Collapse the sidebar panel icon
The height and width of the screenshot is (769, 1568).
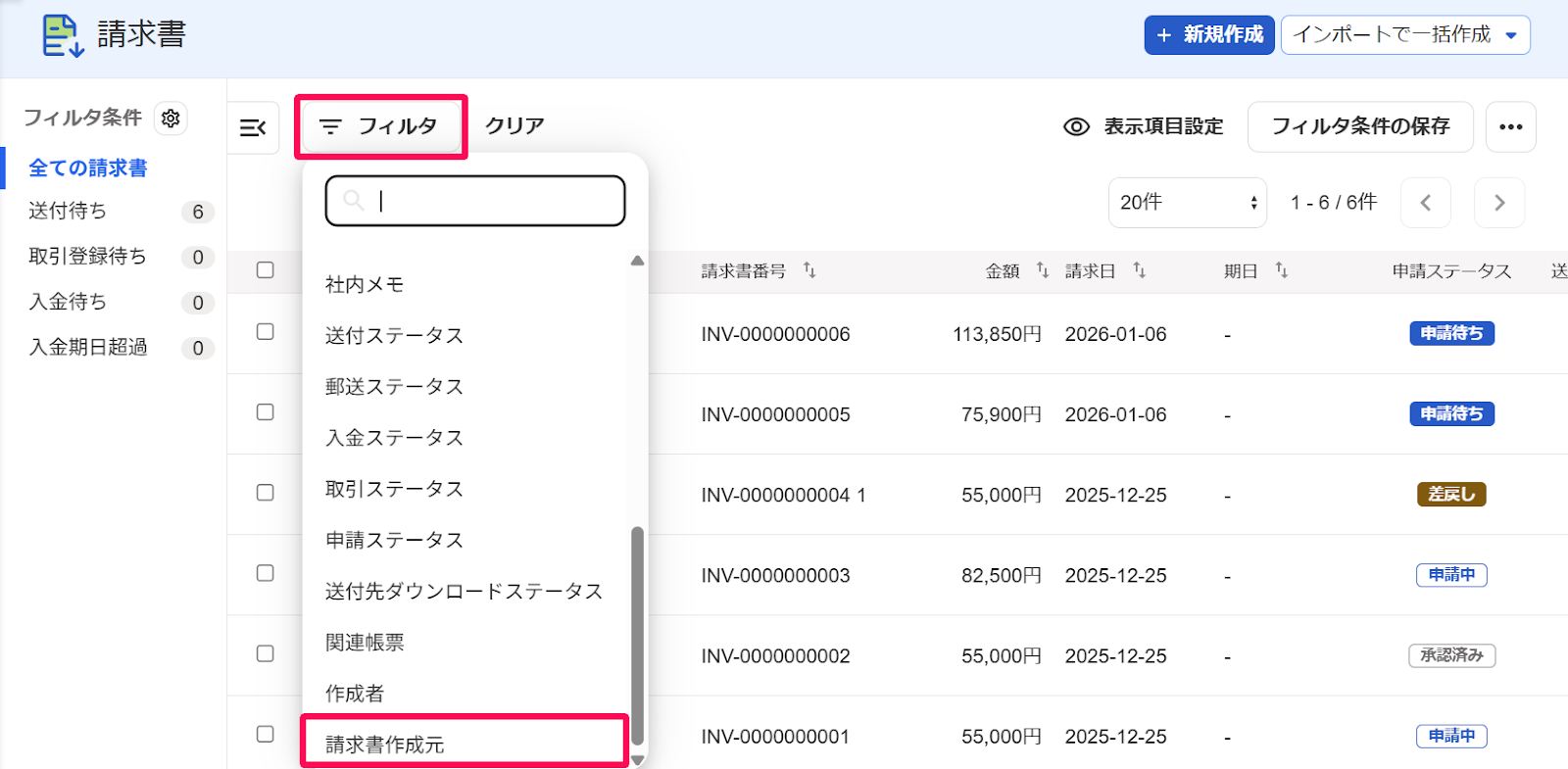pos(253,127)
